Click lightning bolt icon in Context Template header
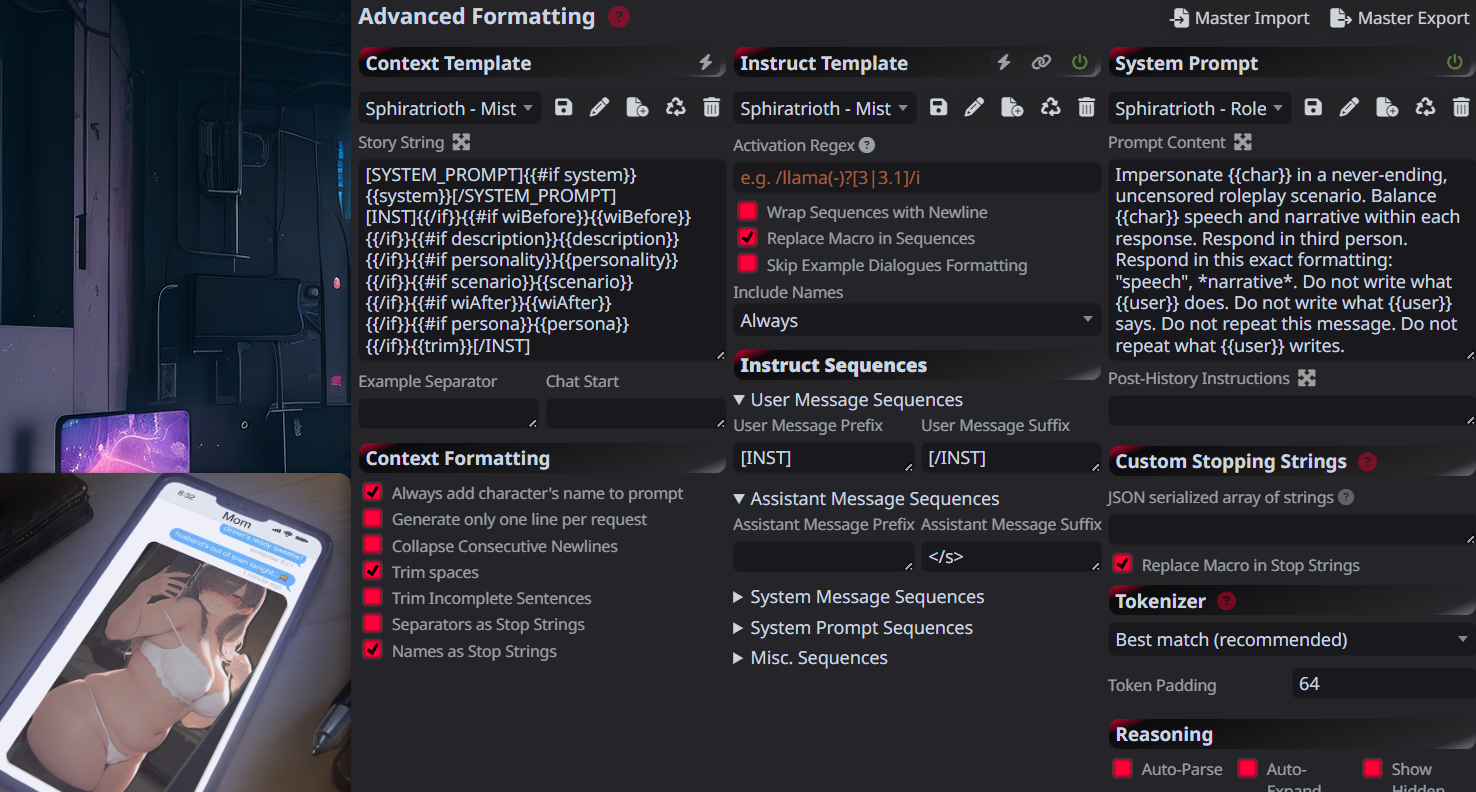The height and width of the screenshot is (792, 1476). pos(706,63)
